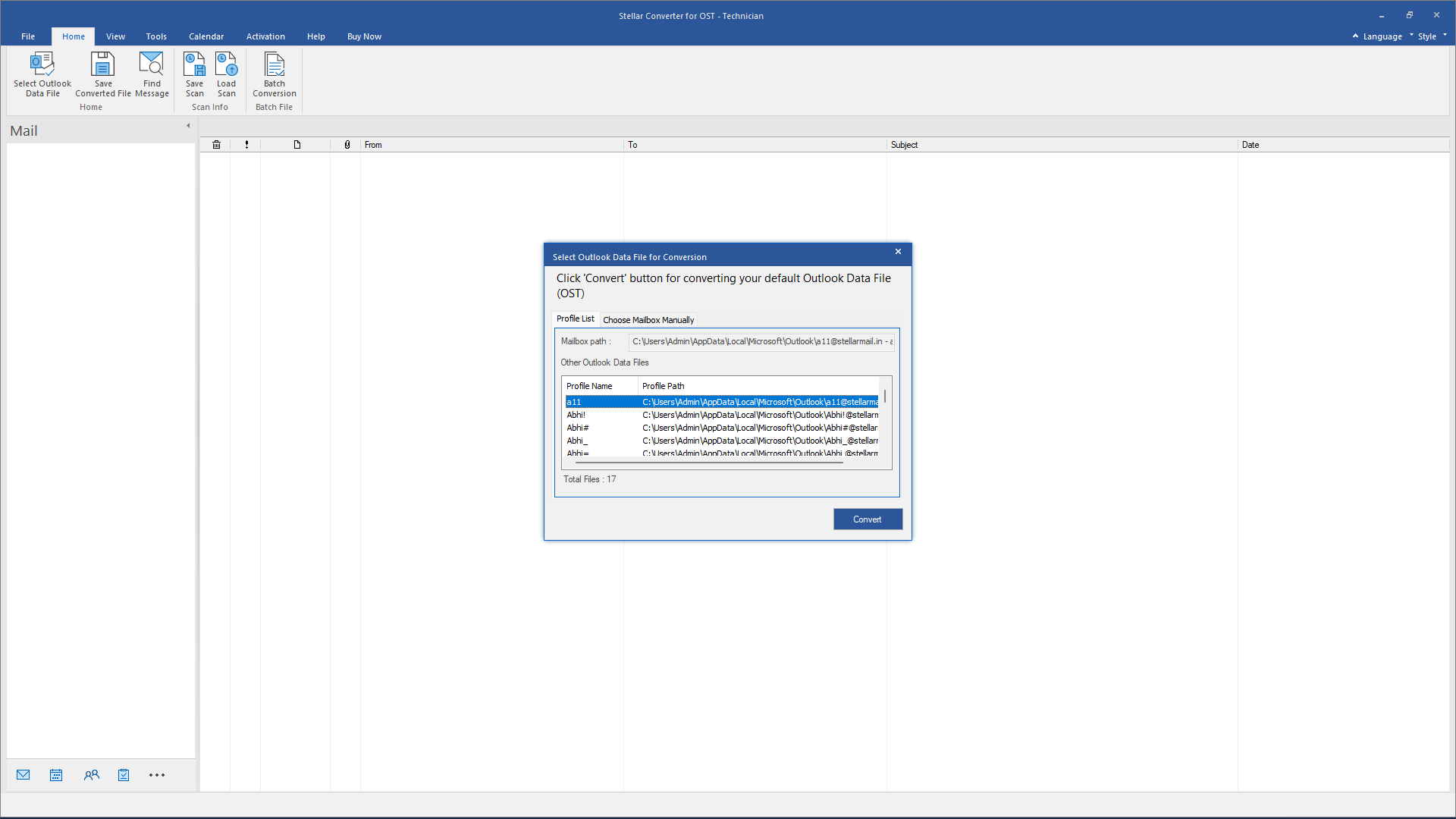
Task: Select the Home ribbon tab
Action: [x=73, y=36]
